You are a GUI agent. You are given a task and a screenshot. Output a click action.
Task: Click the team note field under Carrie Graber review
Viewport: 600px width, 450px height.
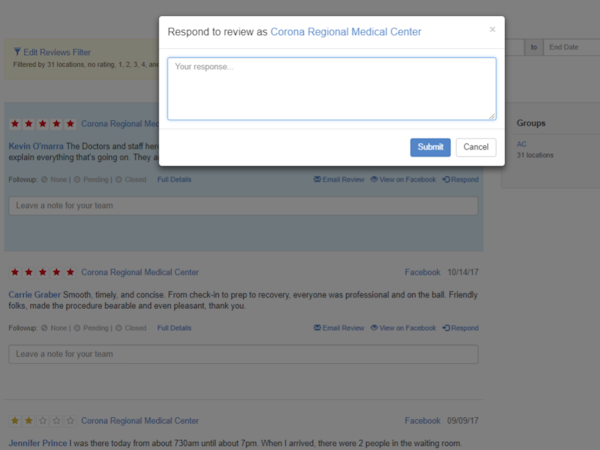(243, 354)
